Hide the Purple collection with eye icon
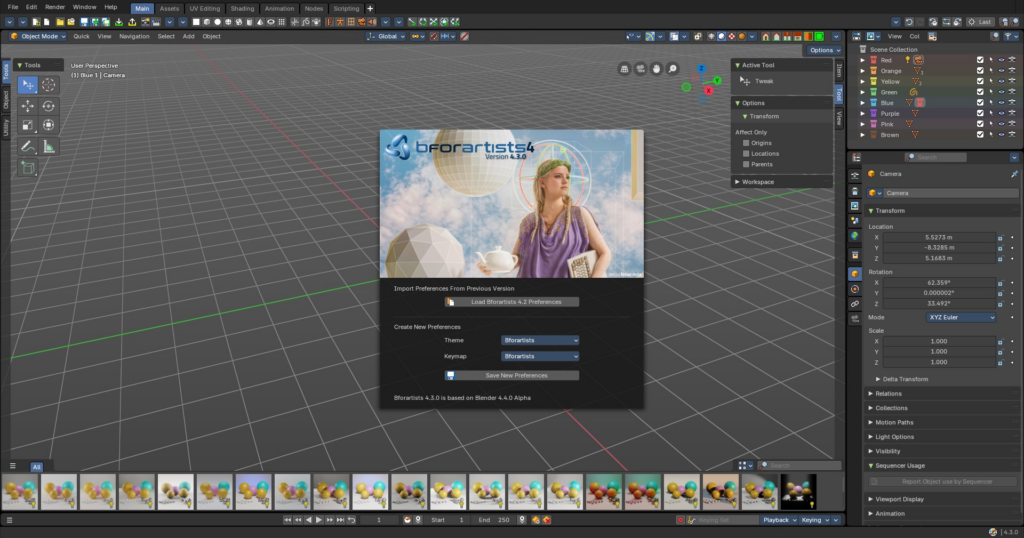The height and width of the screenshot is (538, 1024). point(1001,114)
